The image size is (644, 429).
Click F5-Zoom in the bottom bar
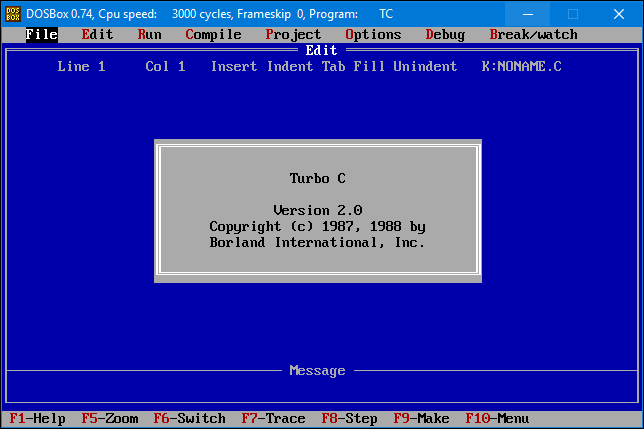(x=110, y=419)
